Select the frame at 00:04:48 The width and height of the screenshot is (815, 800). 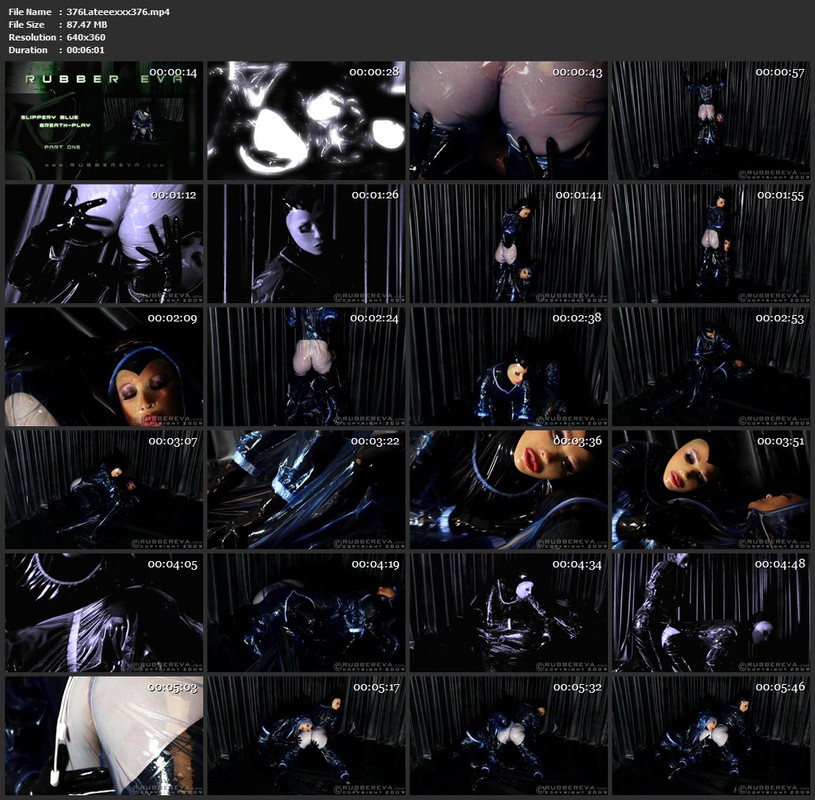pos(711,613)
